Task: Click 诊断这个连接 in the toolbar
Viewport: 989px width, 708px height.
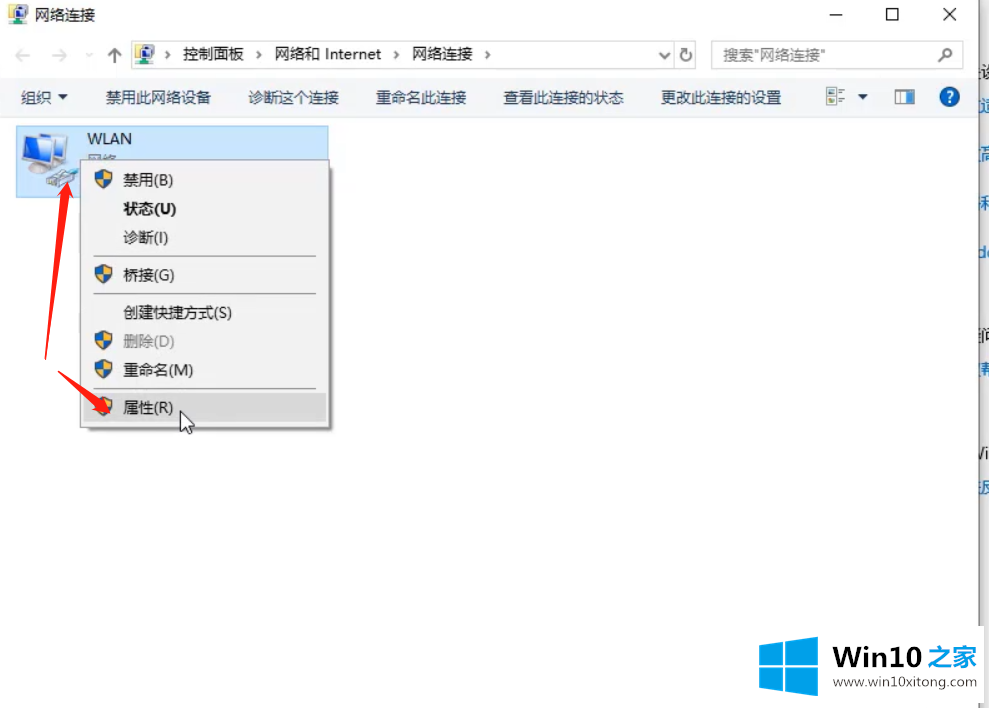Action: tap(293, 98)
